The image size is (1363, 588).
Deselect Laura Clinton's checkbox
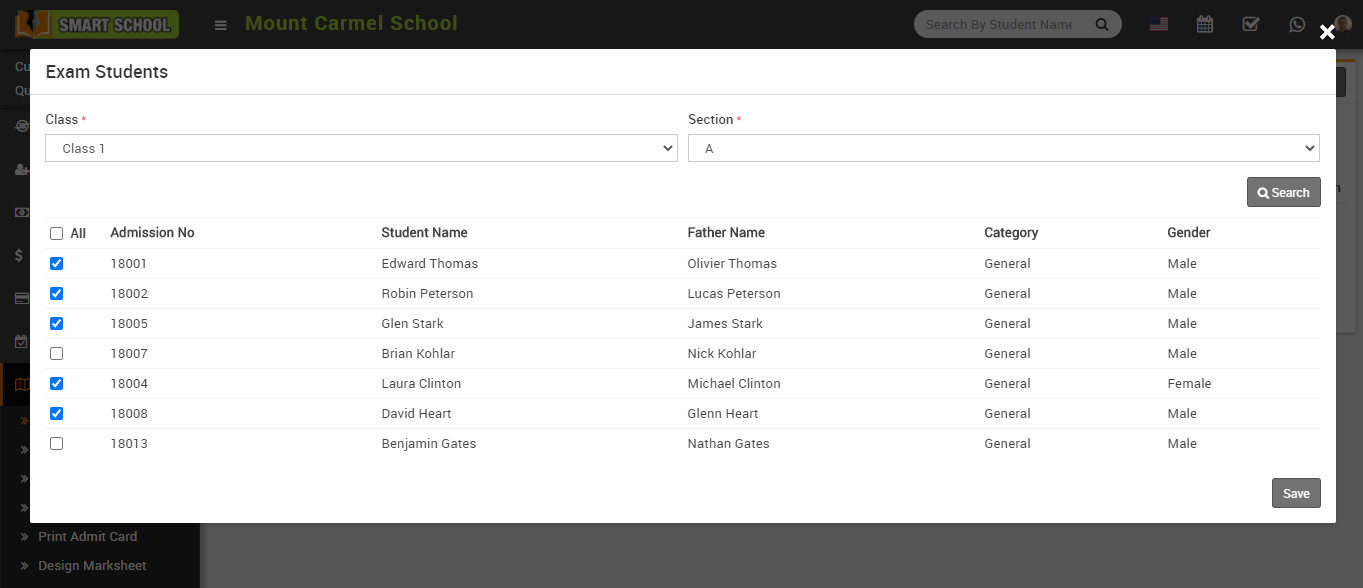tap(57, 384)
